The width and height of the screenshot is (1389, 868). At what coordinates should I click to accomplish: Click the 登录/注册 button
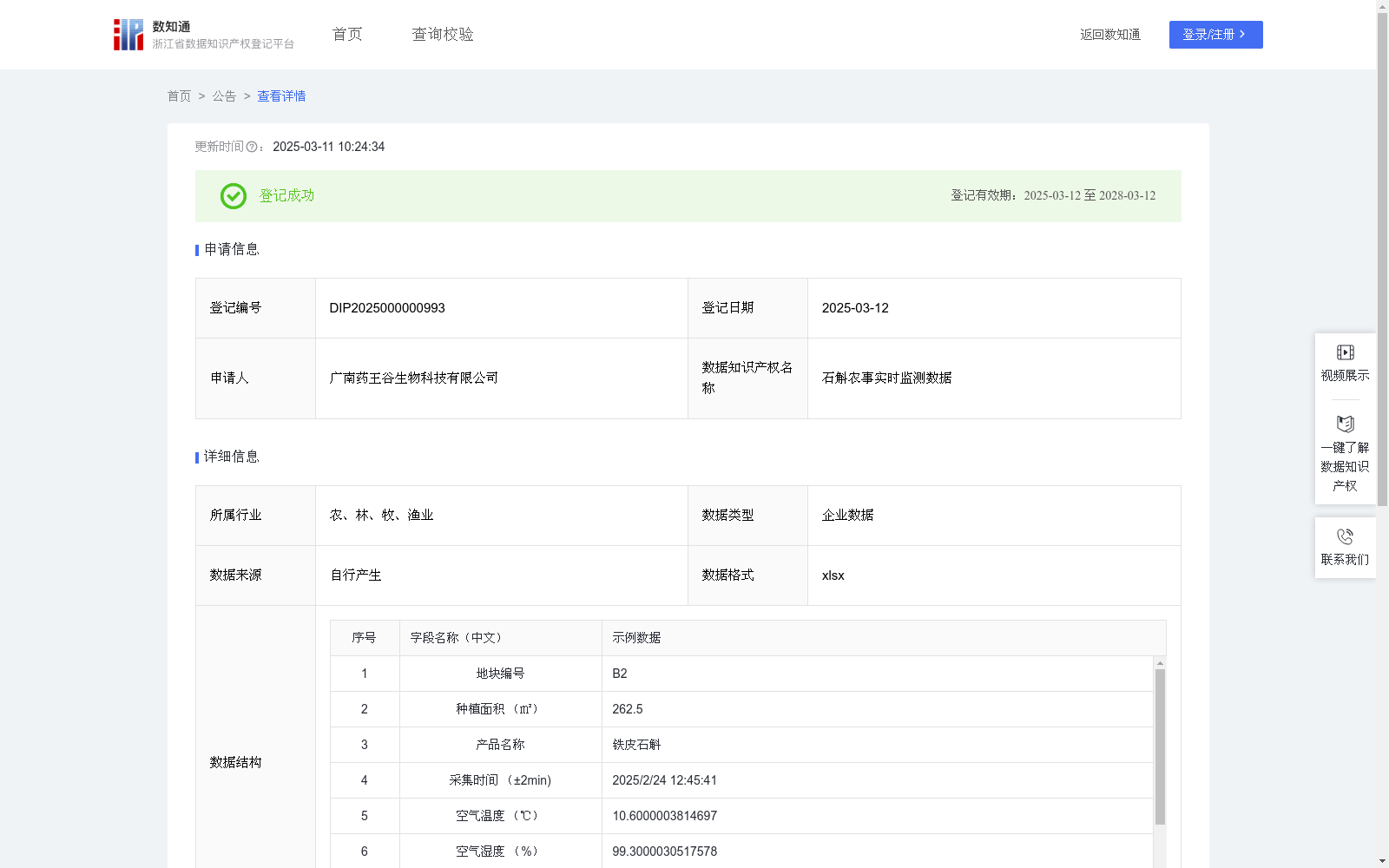(1215, 35)
